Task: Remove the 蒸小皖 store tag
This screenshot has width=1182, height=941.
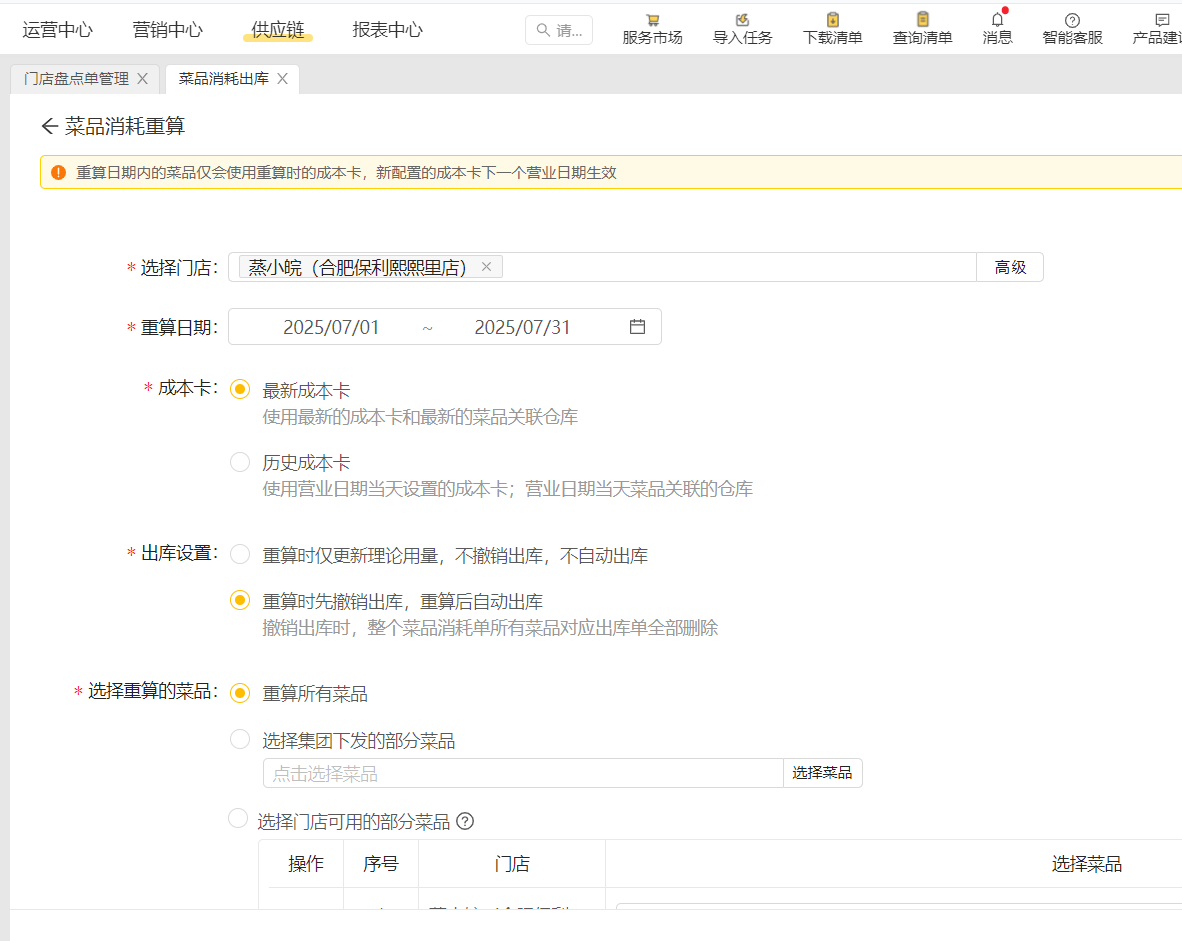Action: click(x=486, y=267)
